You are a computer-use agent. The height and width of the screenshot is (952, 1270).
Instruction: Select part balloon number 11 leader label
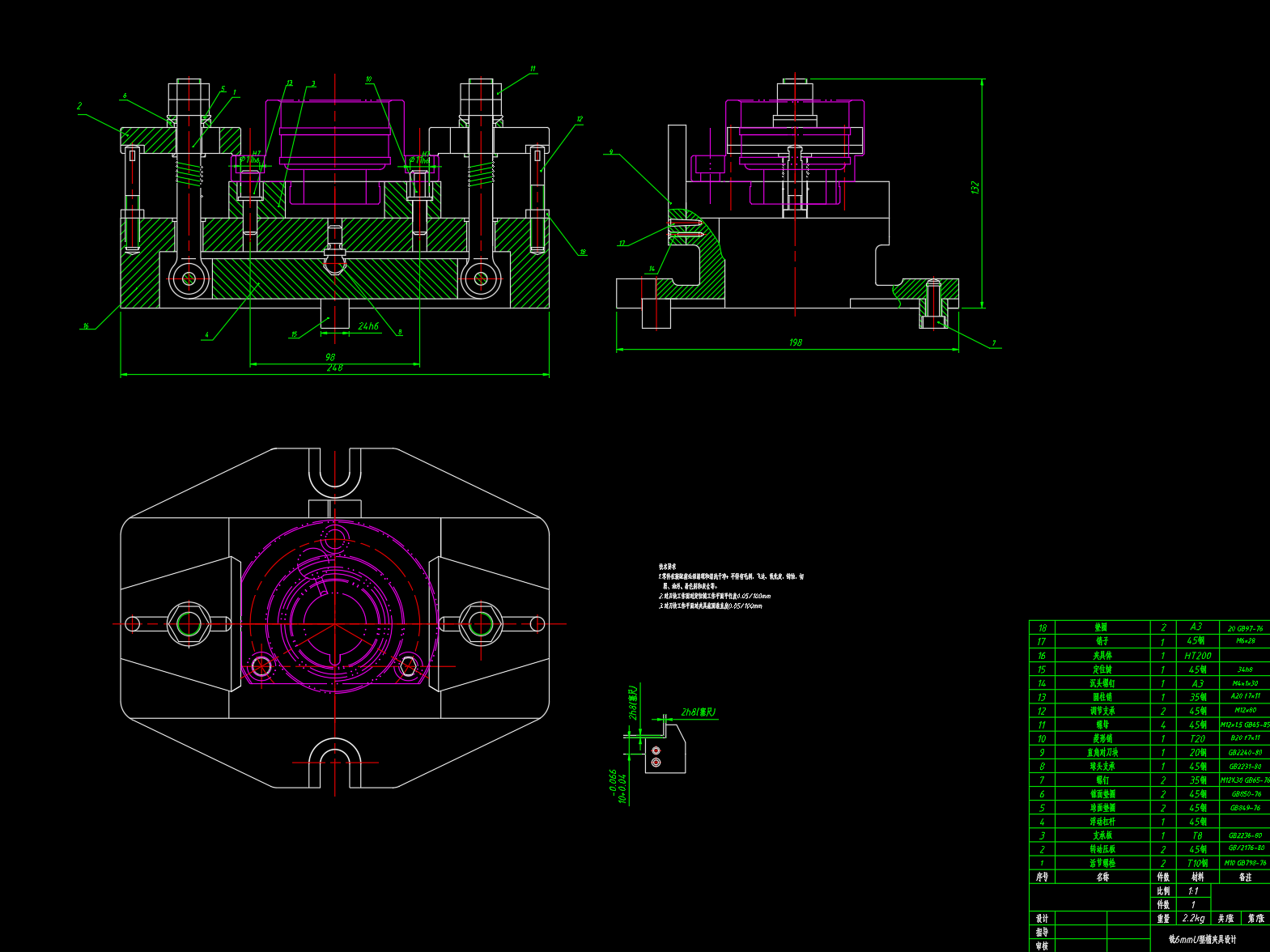coord(533,69)
